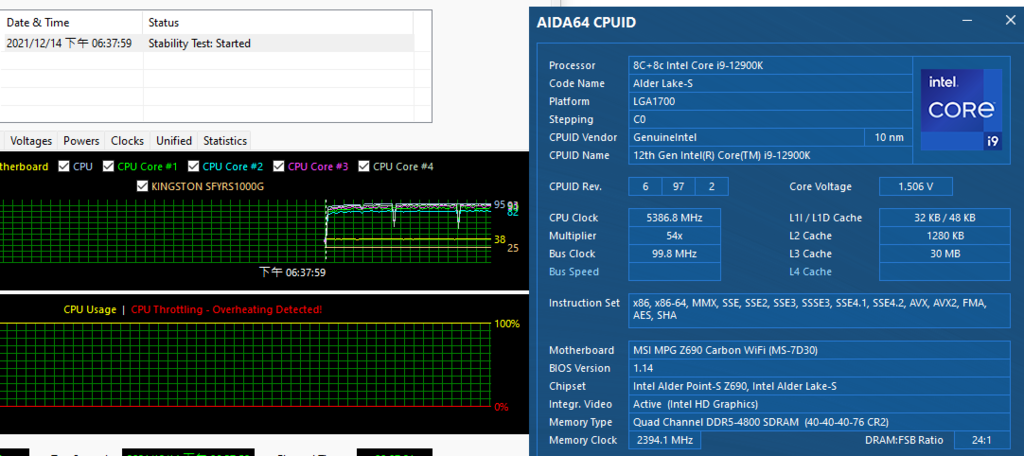
Task: Click the Multiplier value 54x
Action: click(x=675, y=236)
